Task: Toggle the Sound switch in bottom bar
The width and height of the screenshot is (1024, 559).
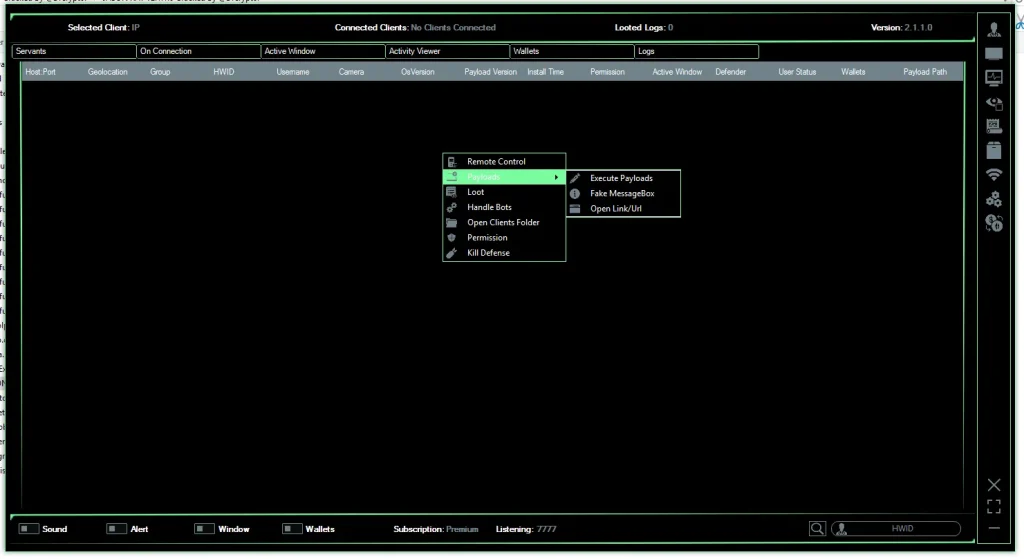Action: click(x=29, y=529)
